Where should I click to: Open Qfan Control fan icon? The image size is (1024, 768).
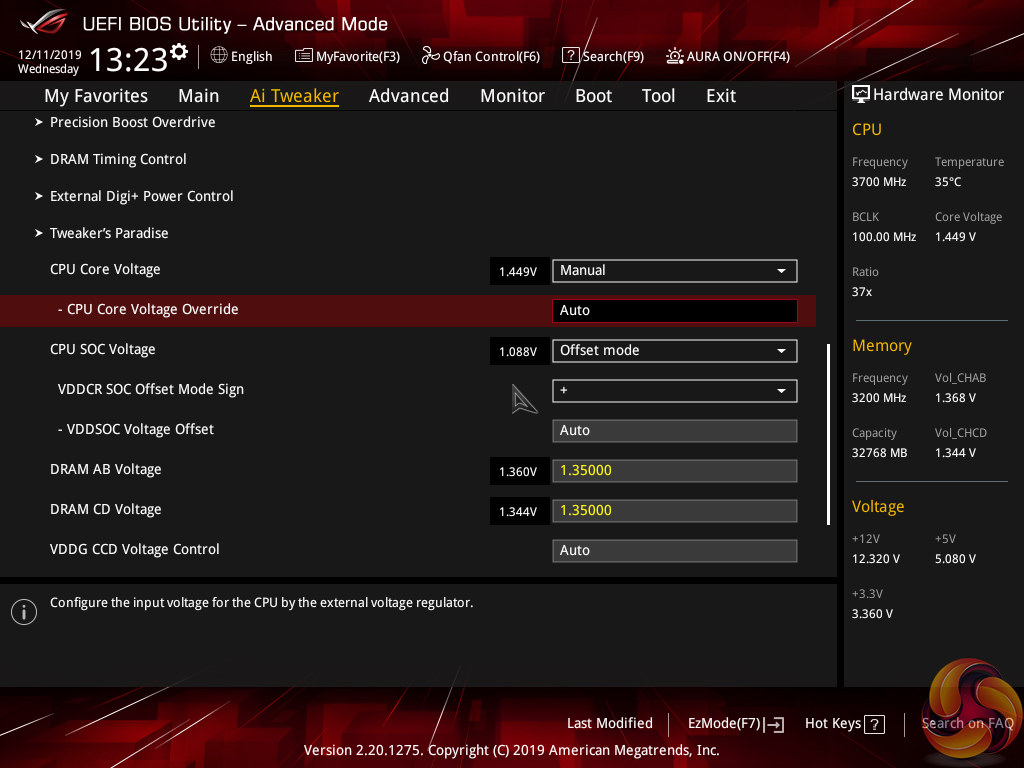click(430, 56)
